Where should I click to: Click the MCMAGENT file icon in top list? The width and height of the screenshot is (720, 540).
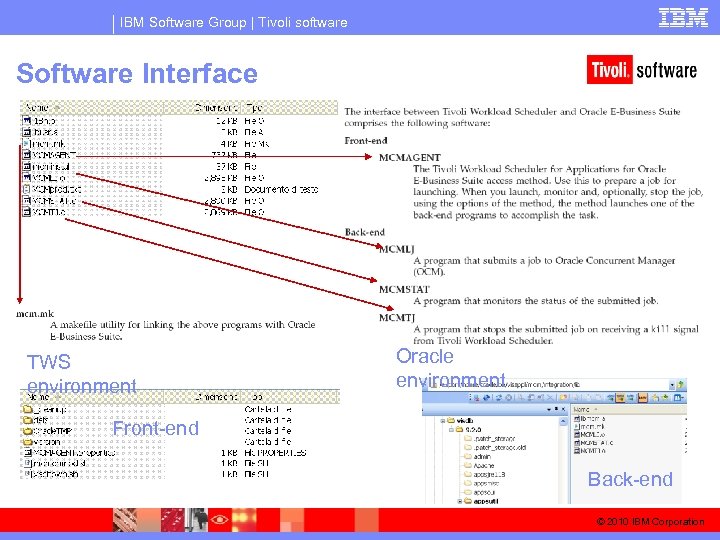click(x=27, y=155)
